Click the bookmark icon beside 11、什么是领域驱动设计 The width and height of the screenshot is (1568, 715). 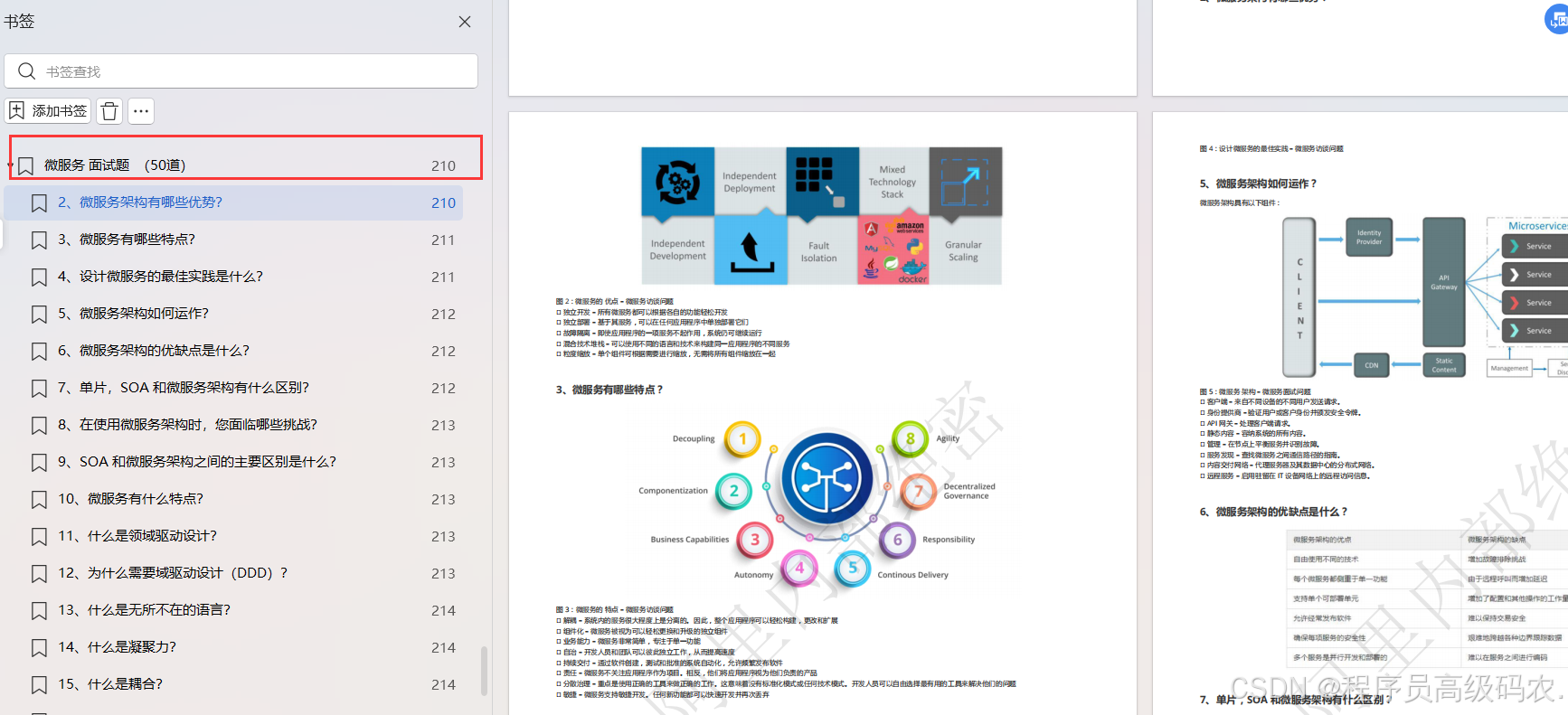39,537
